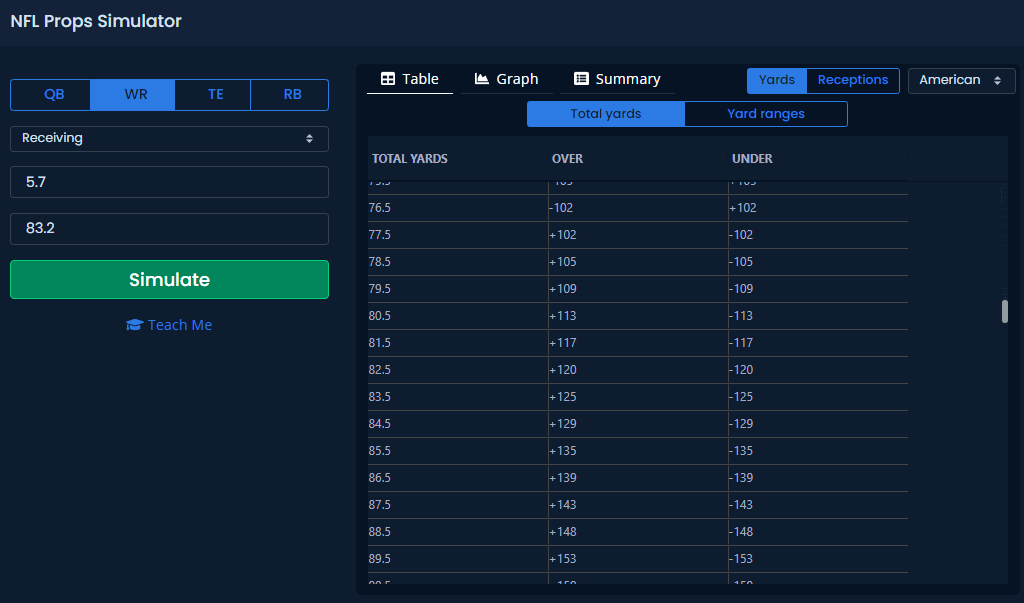
Task: Click the -153 under odds value
Action: click(x=741, y=559)
